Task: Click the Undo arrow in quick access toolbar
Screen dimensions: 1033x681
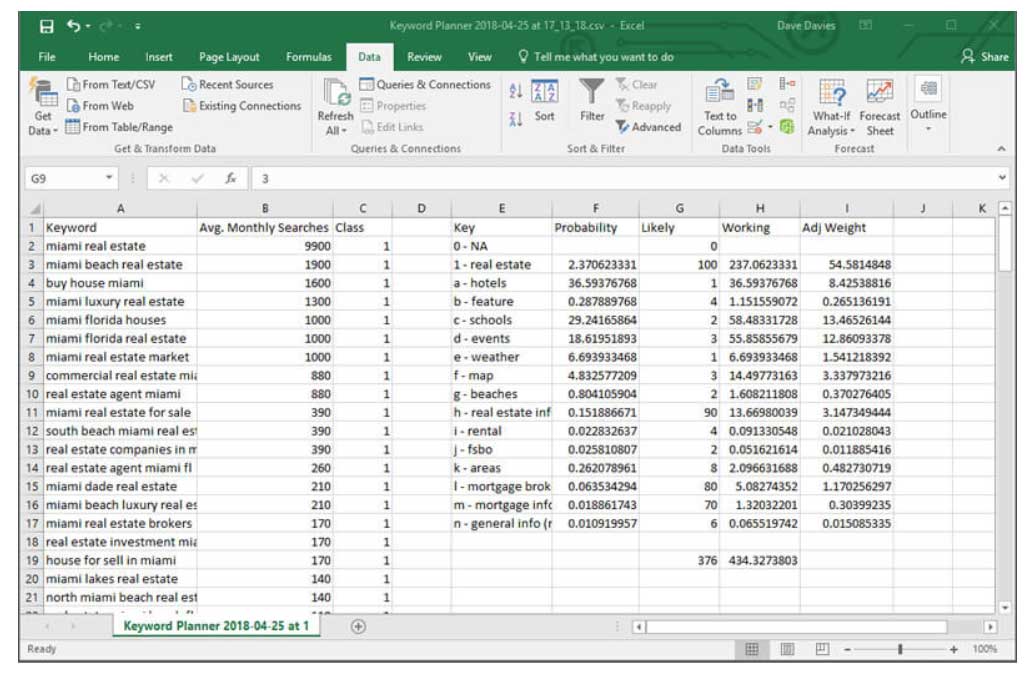Action: point(73,26)
